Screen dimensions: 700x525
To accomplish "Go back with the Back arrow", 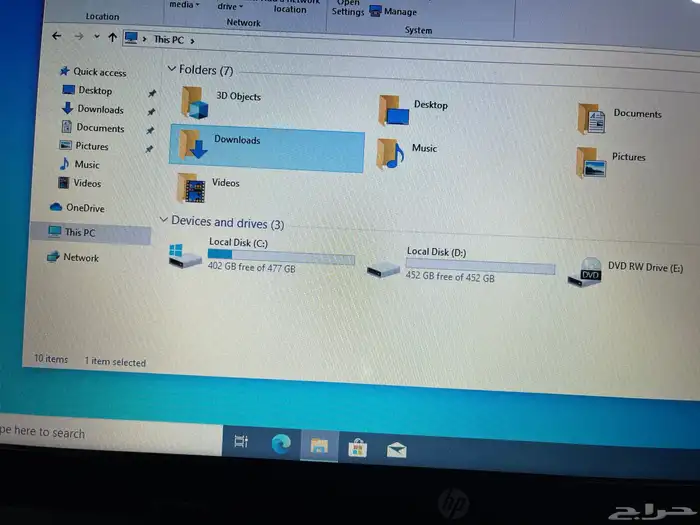I will click(x=56, y=36).
